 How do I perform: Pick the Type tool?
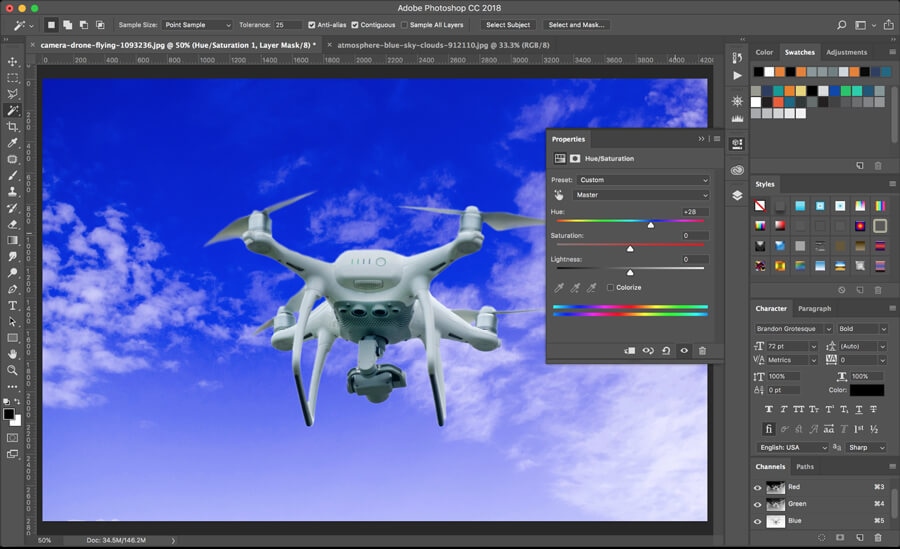(12, 305)
